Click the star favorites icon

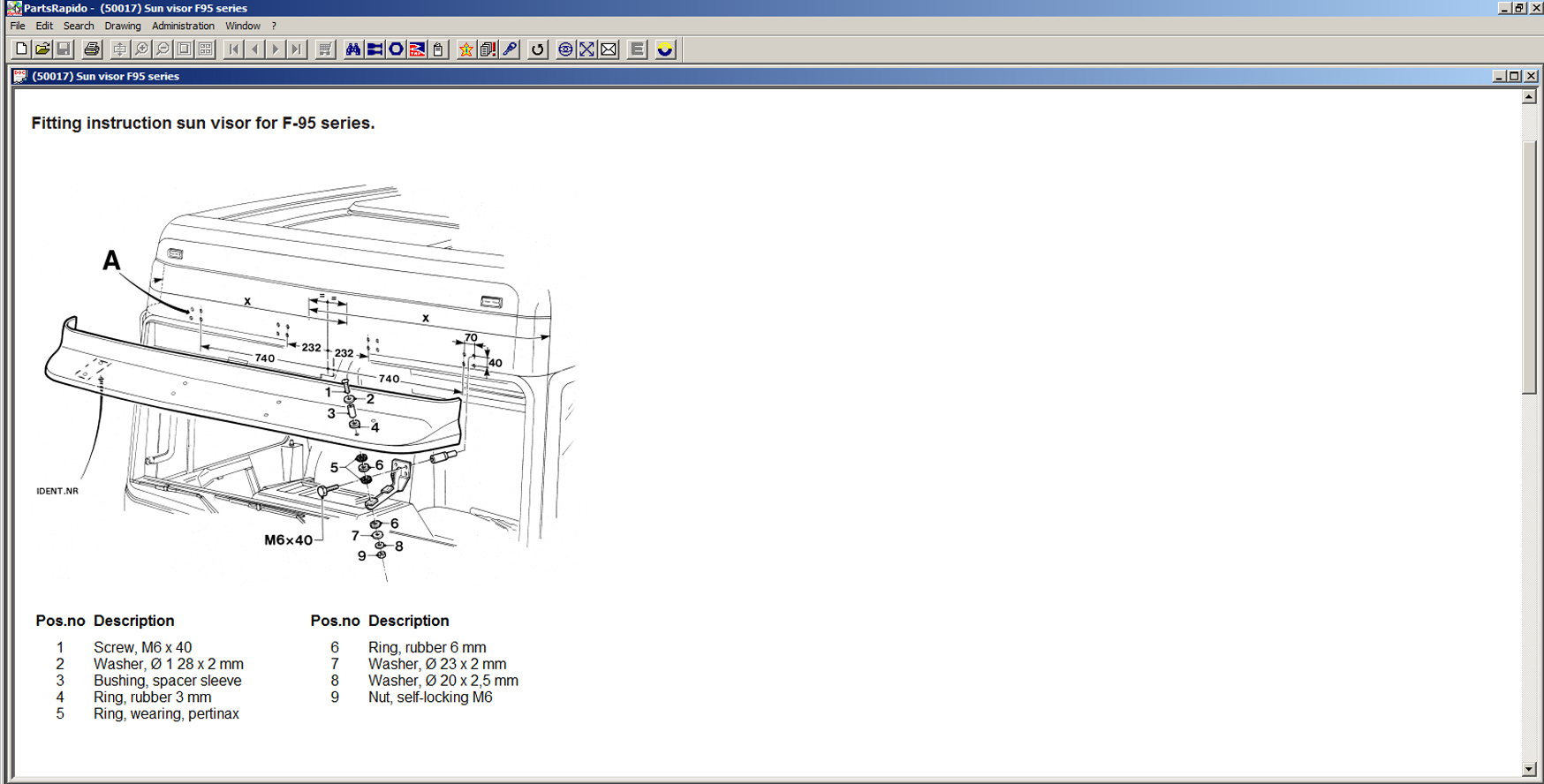(x=465, y=49)
